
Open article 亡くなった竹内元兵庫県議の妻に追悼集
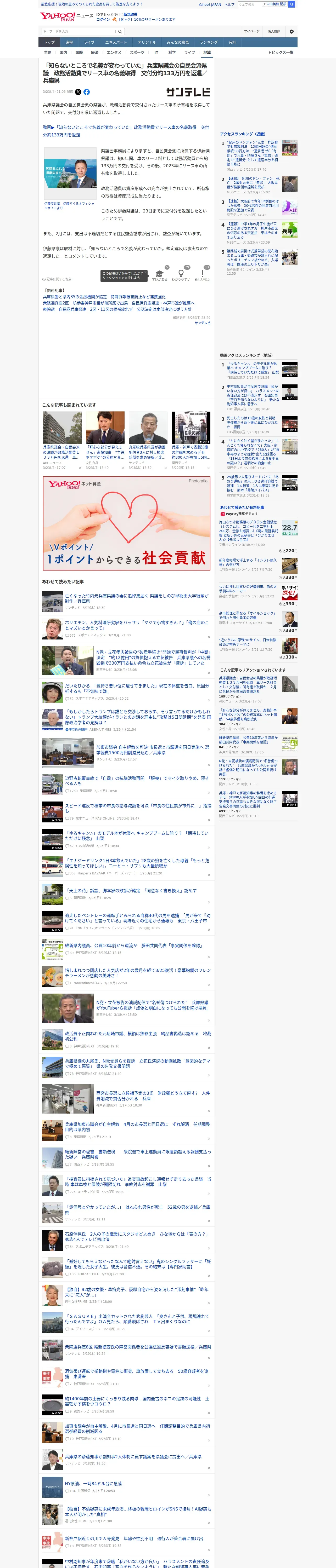[137, 598]
